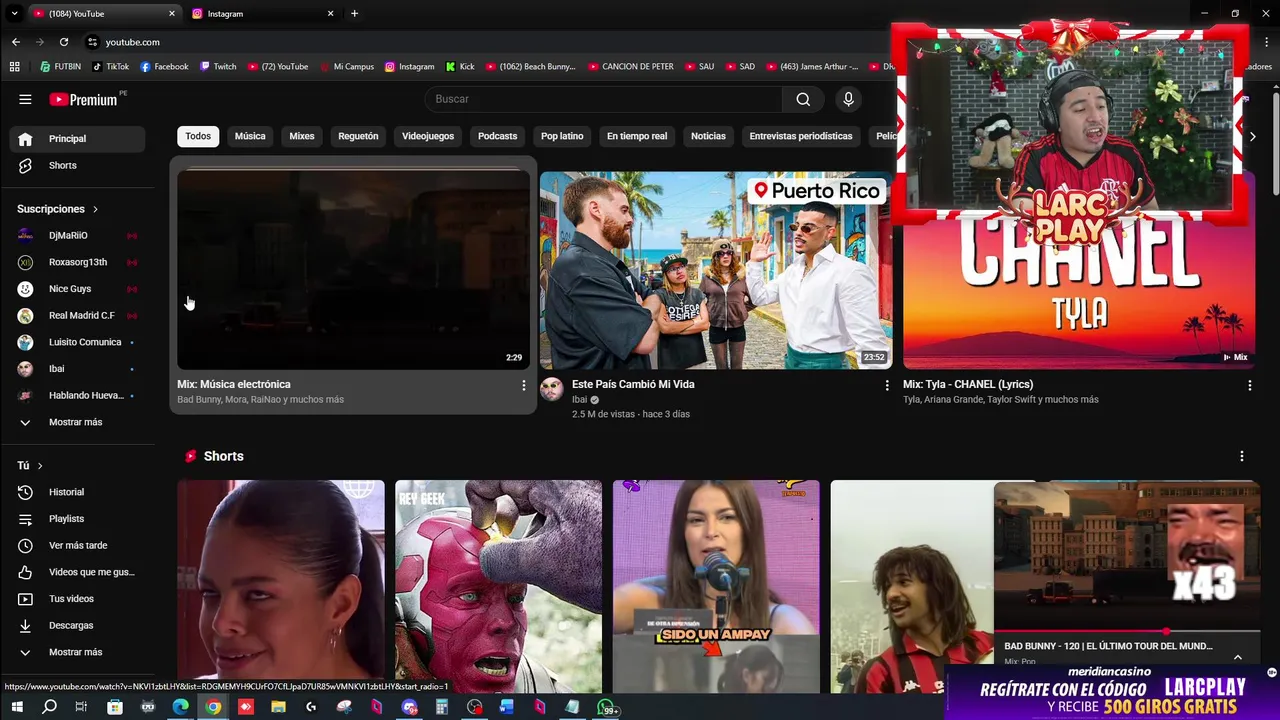
Task: Open WhatsApp from the taskbar
Action: pyautogui.click(x=607, y=708)
